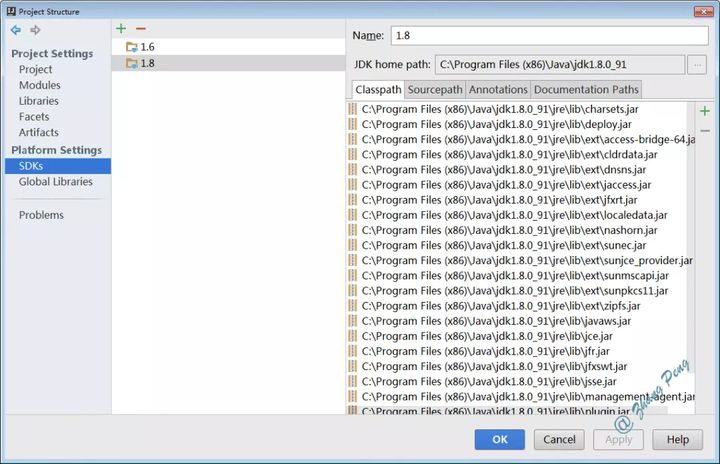Select the deploy.jar classpath entry
This screenshot has height=464, width=720.
tap(496, 124)
